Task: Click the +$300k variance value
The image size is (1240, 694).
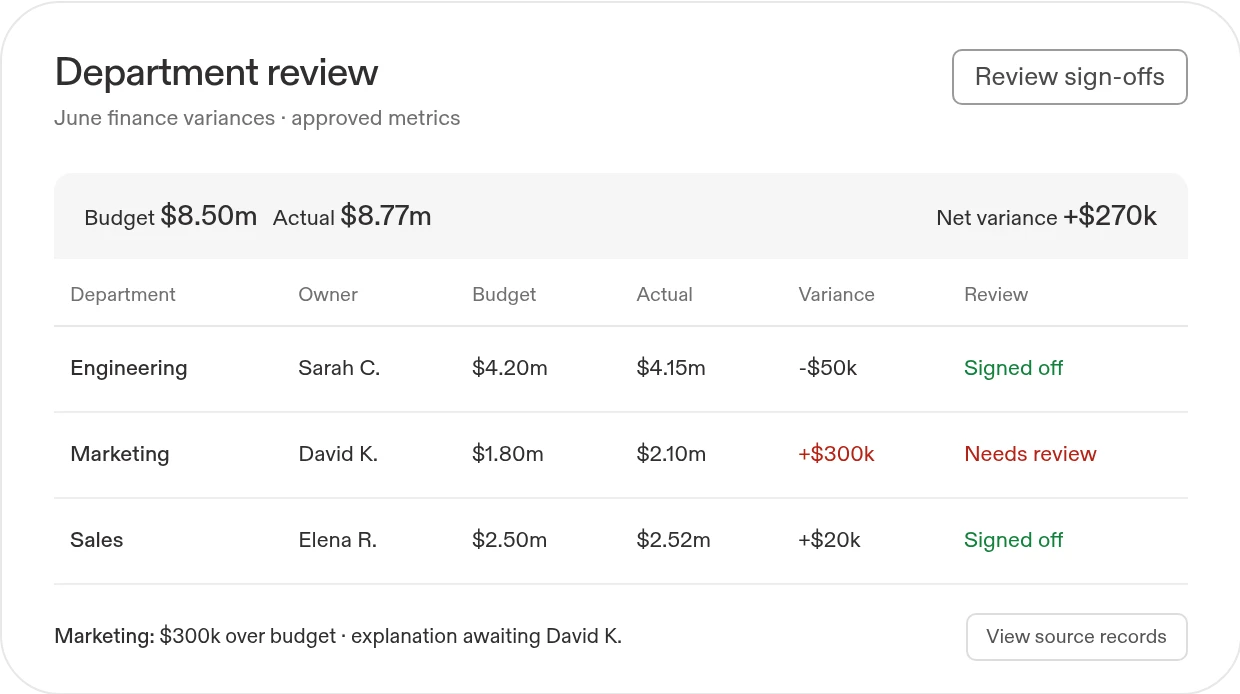Action: click(x=836, y=454)
